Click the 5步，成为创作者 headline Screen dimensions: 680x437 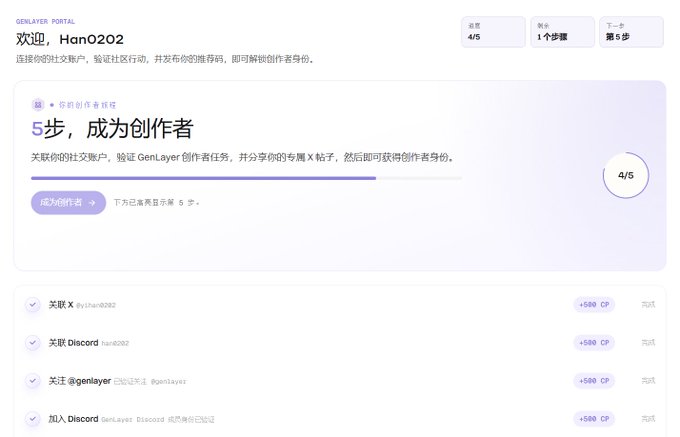coord(112,129)
